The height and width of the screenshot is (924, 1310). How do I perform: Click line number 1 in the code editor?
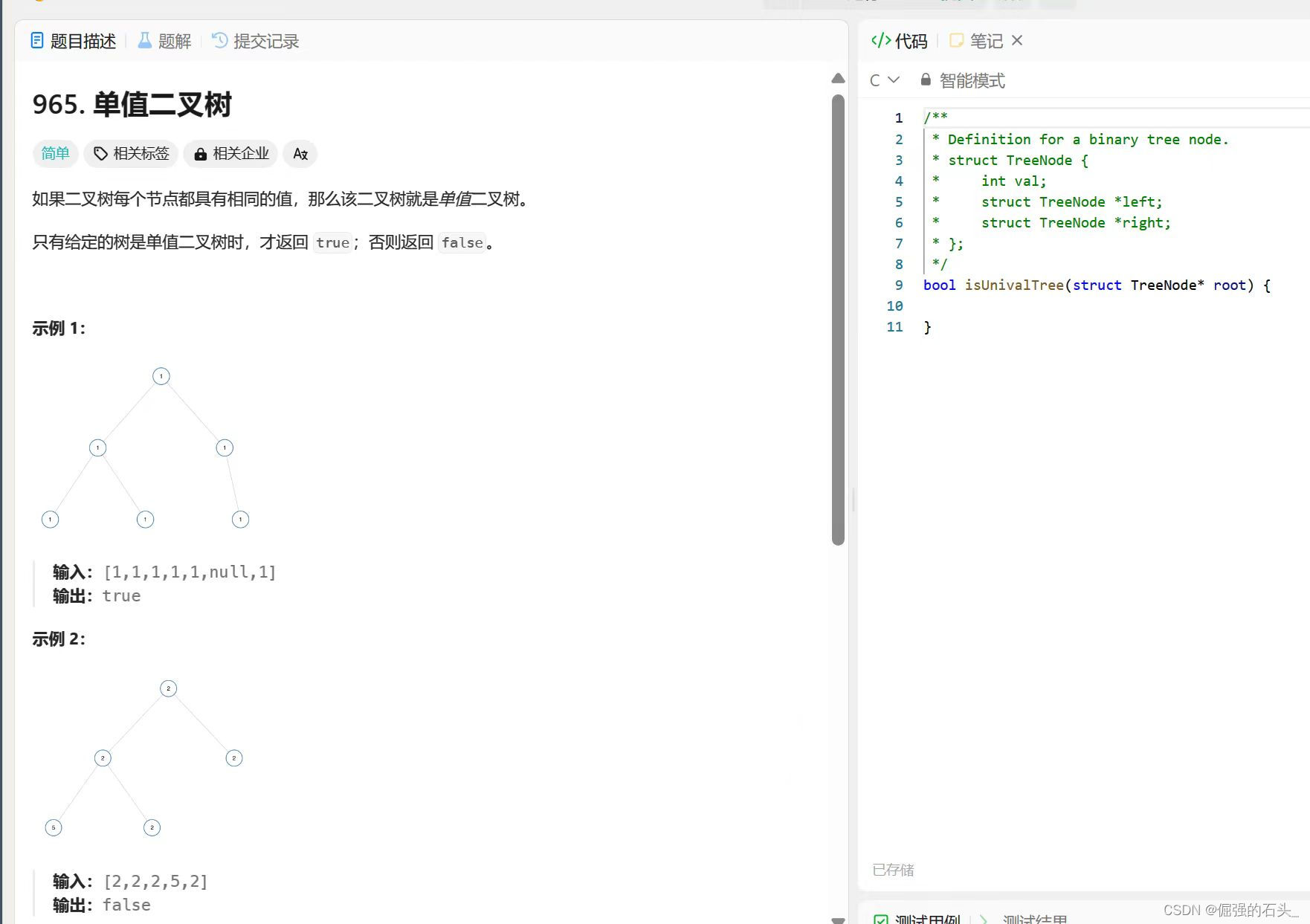[898, 118]
